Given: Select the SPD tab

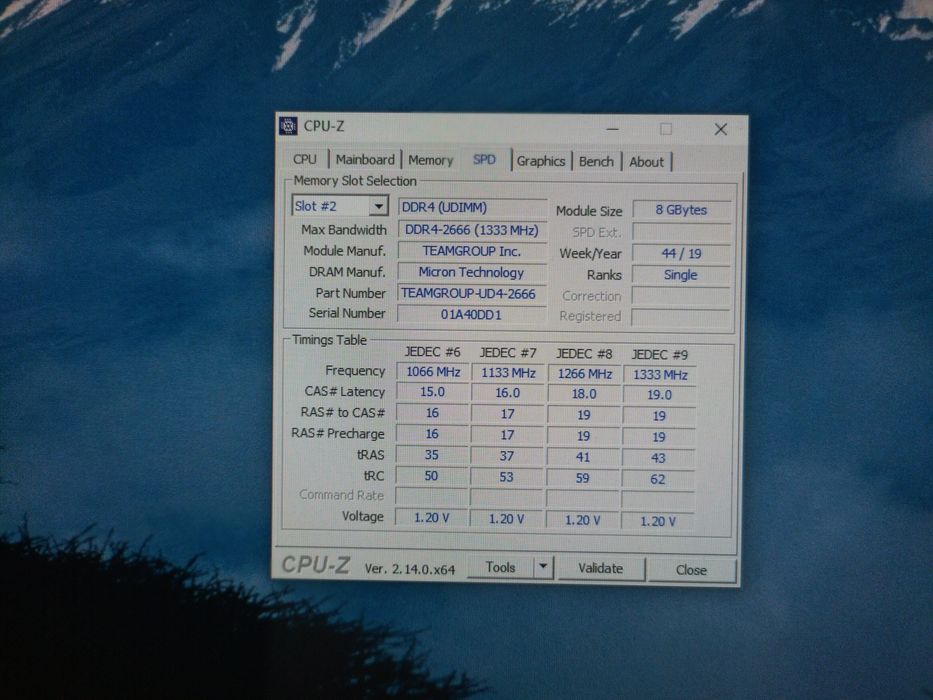Looking at the screenshot, I should click(484, 160).
